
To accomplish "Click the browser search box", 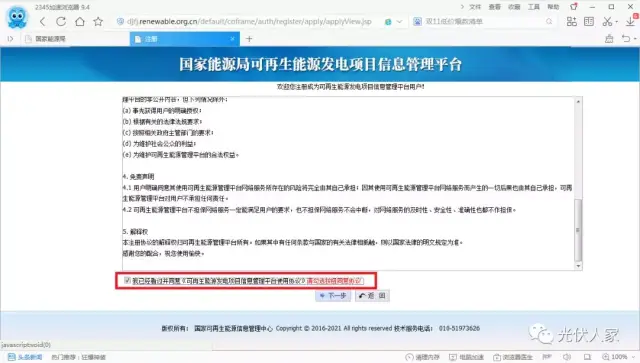I will [x=484, y=22].
